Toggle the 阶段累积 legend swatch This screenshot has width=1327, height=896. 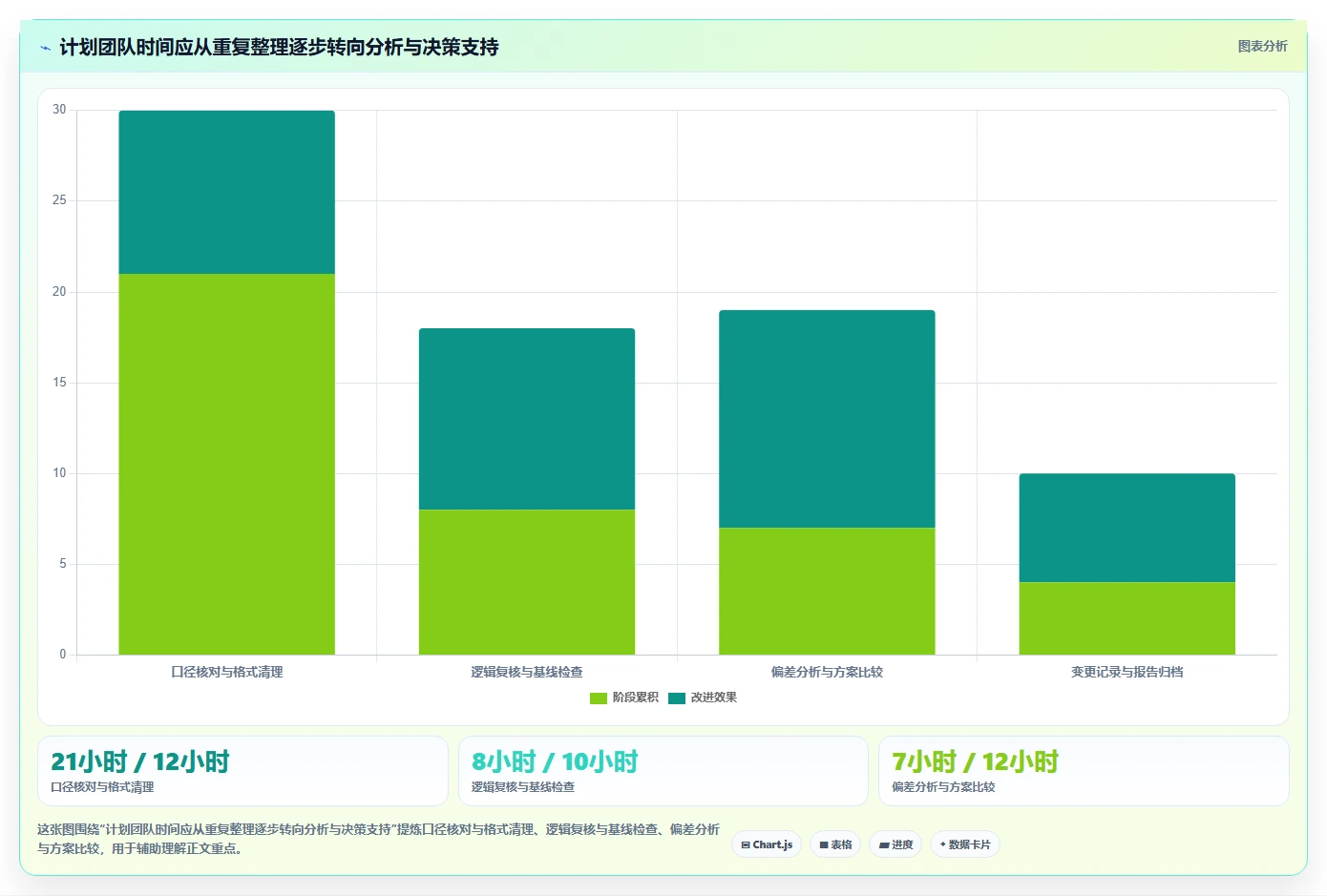click(x=599, y=698)
